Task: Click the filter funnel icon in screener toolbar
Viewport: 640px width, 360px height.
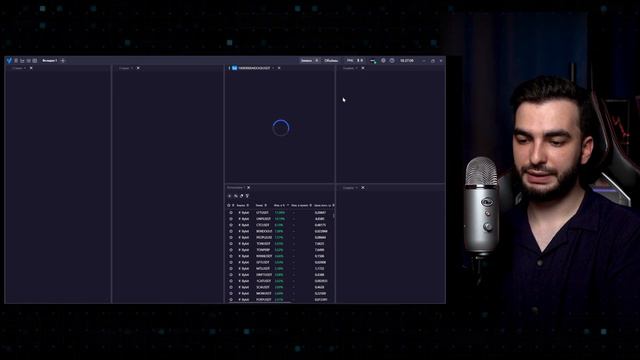Action: point(247,196)
